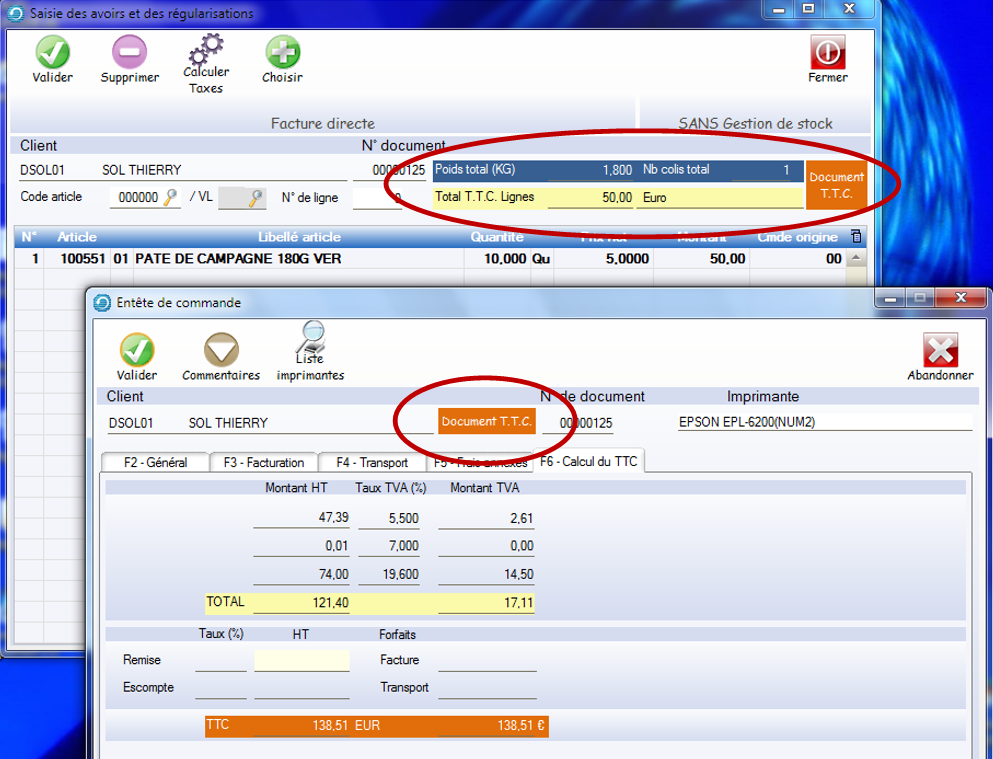Screen dimensions: 993x759
Task: Click the VL lookup magnifier icon
Action: (257, 198)
